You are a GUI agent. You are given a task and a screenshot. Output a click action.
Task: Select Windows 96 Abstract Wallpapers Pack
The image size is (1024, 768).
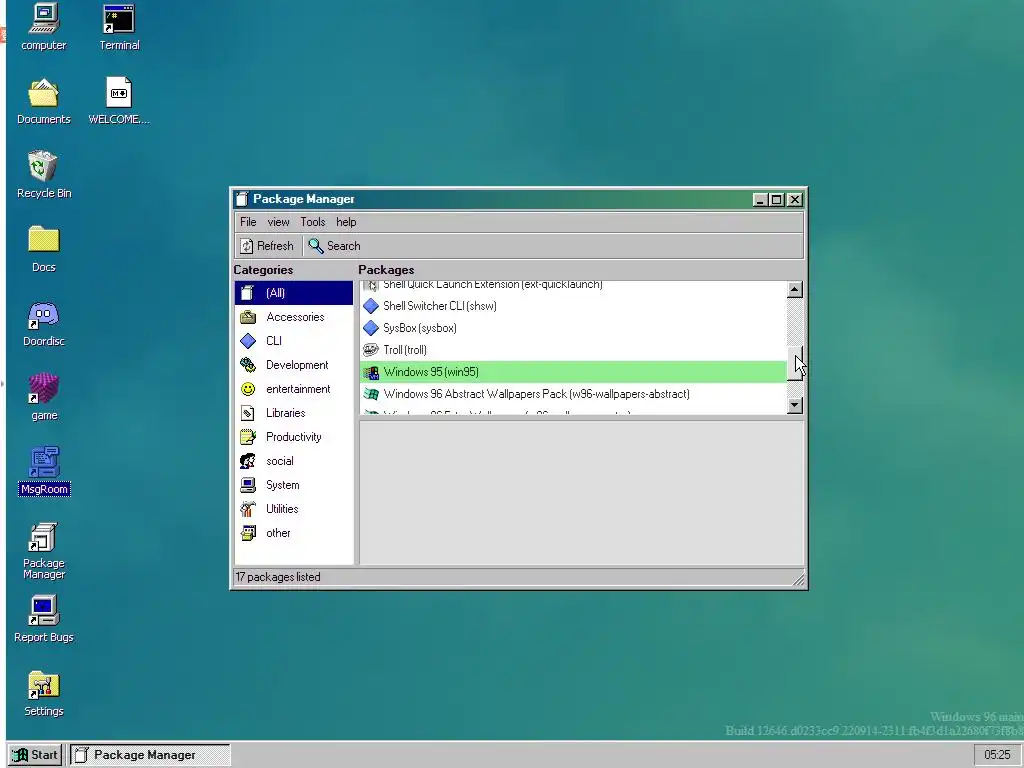tap(573, 394)
